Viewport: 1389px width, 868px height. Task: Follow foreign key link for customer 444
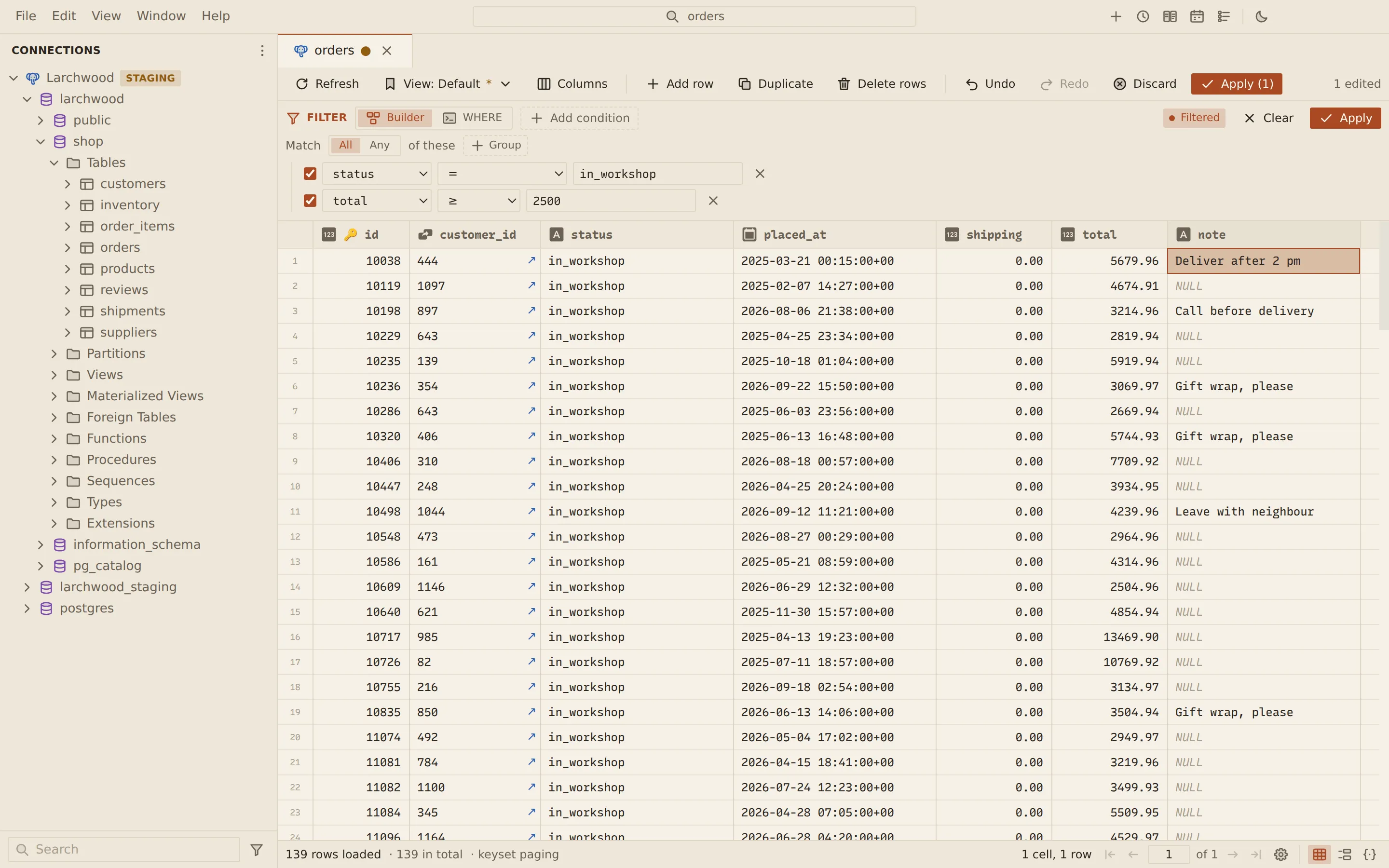click(x=531, y=260)
